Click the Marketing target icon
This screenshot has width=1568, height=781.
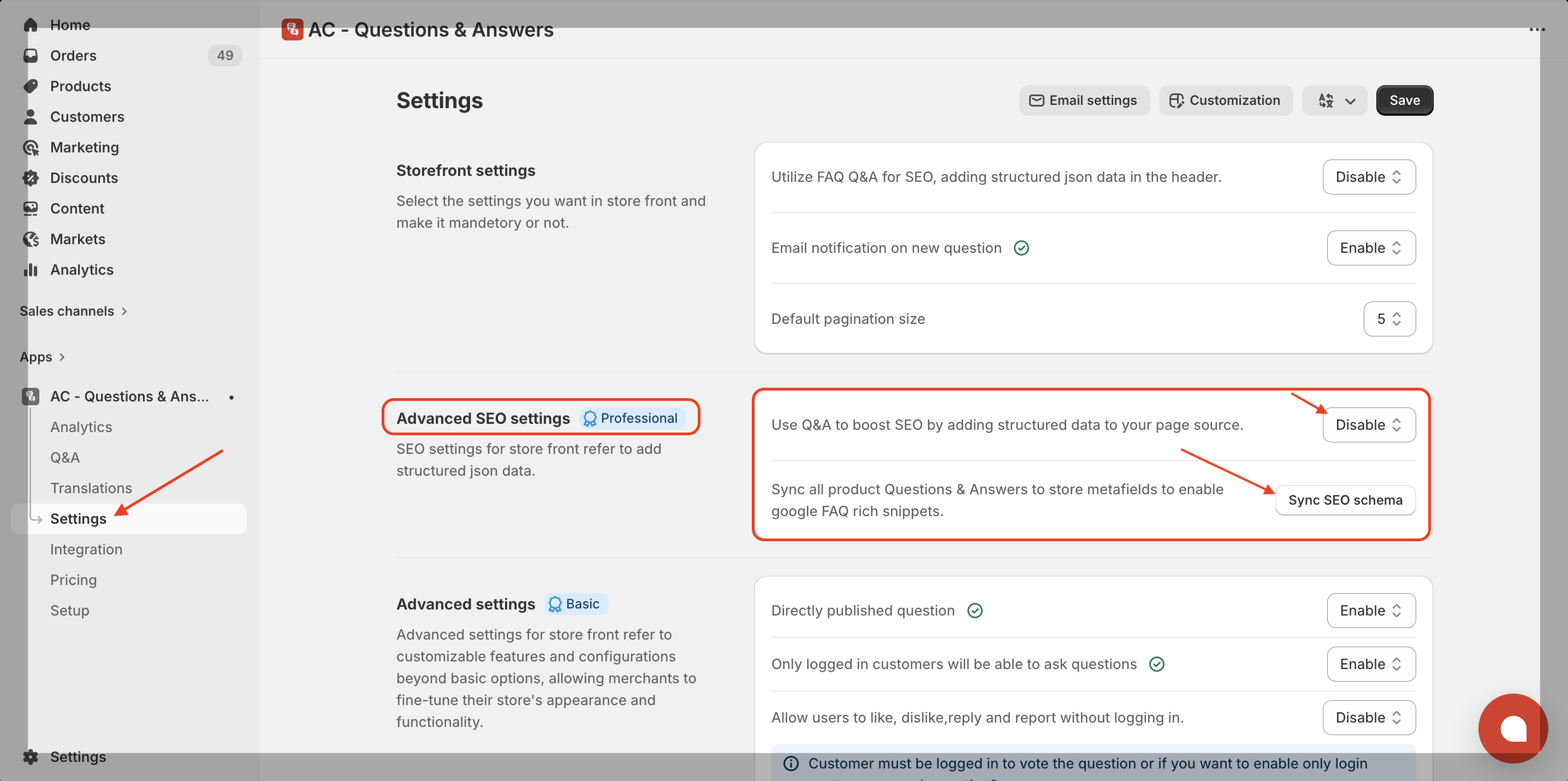31,147
